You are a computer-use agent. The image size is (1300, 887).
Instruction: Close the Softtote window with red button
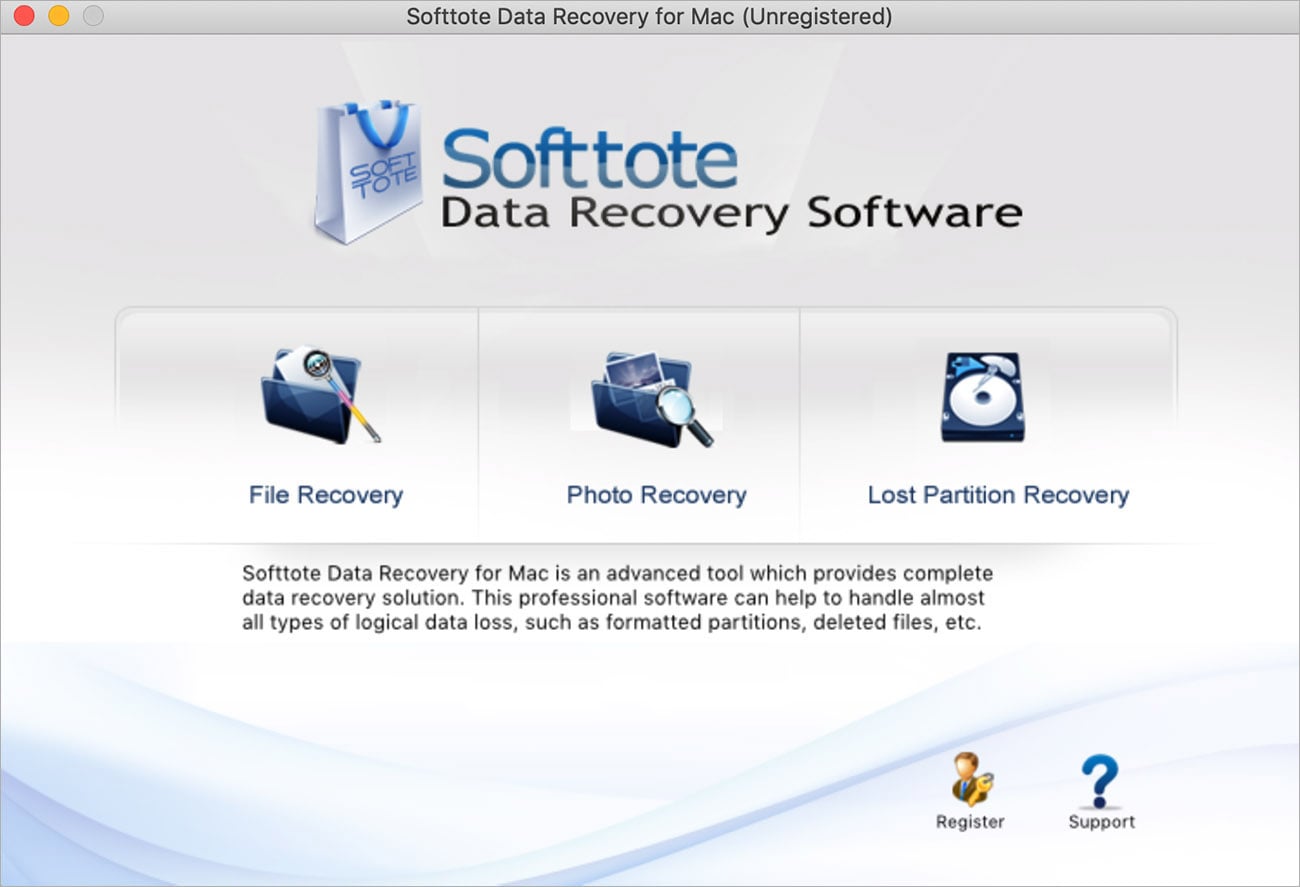coord(25,16)
